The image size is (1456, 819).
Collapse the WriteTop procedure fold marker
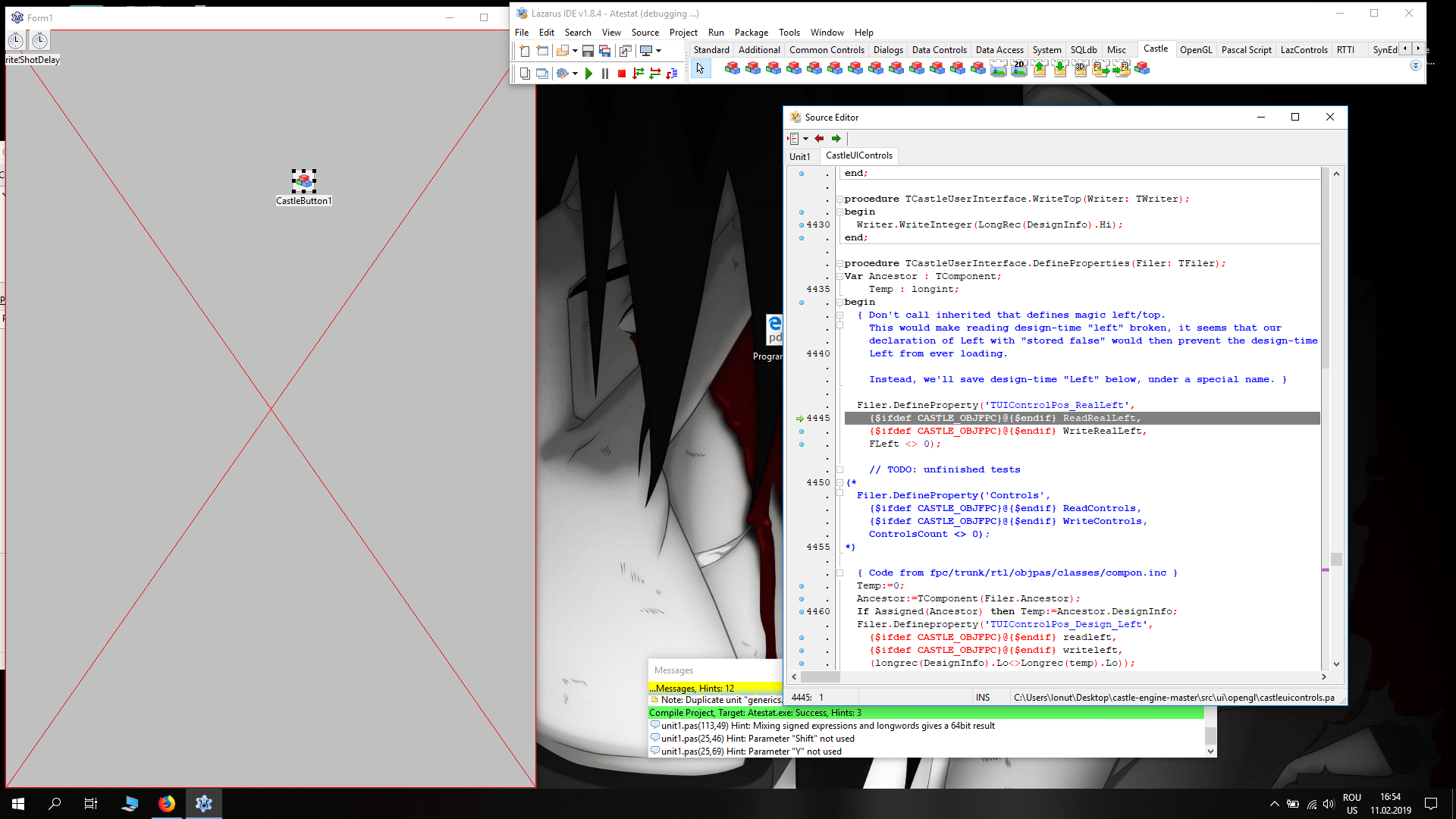840,199
